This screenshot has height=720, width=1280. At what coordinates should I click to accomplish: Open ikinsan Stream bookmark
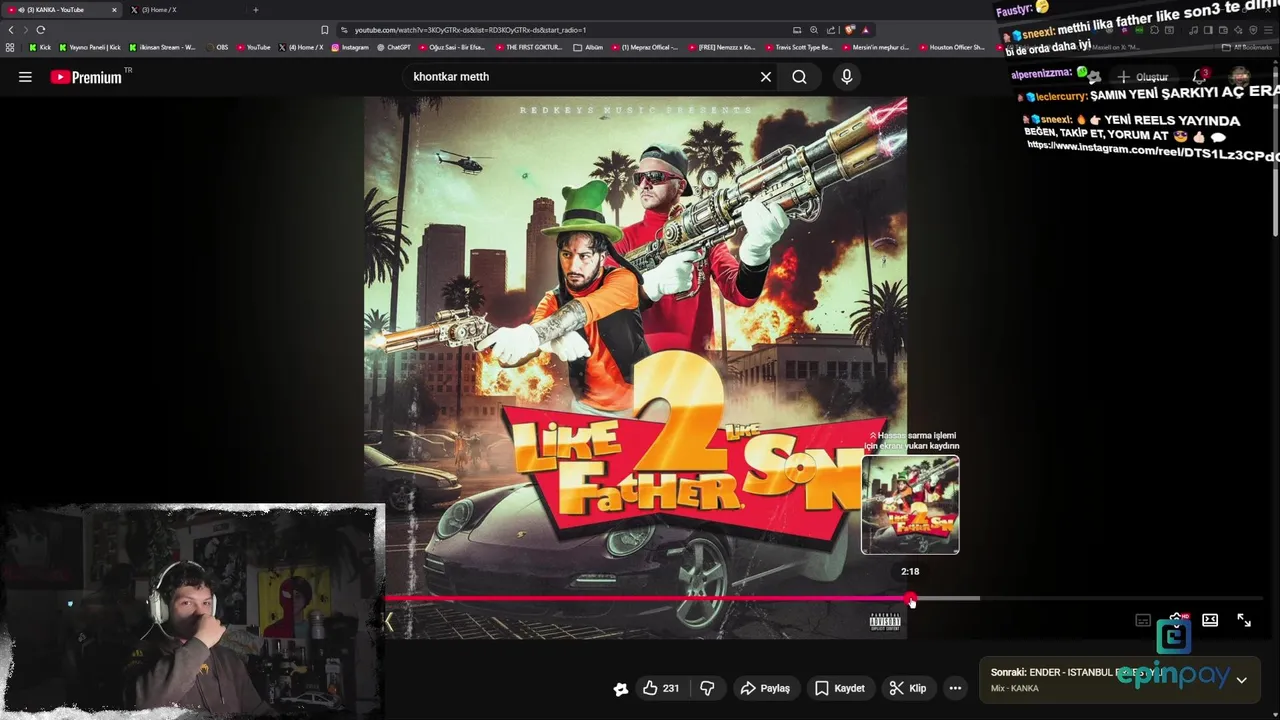pos(163,47)
